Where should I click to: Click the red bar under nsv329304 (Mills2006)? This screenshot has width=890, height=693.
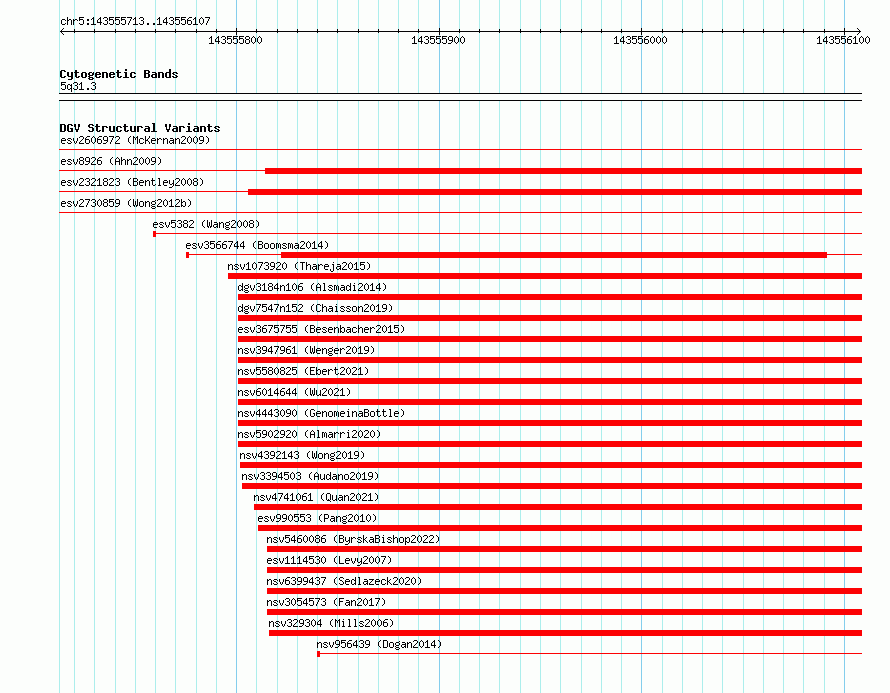(x=565, y=633)
